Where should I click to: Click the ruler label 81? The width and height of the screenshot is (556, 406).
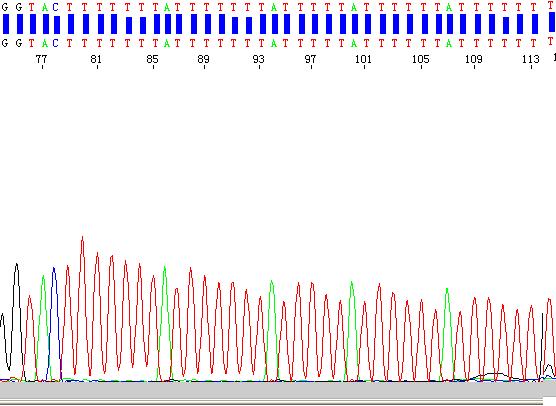(96, 59)
